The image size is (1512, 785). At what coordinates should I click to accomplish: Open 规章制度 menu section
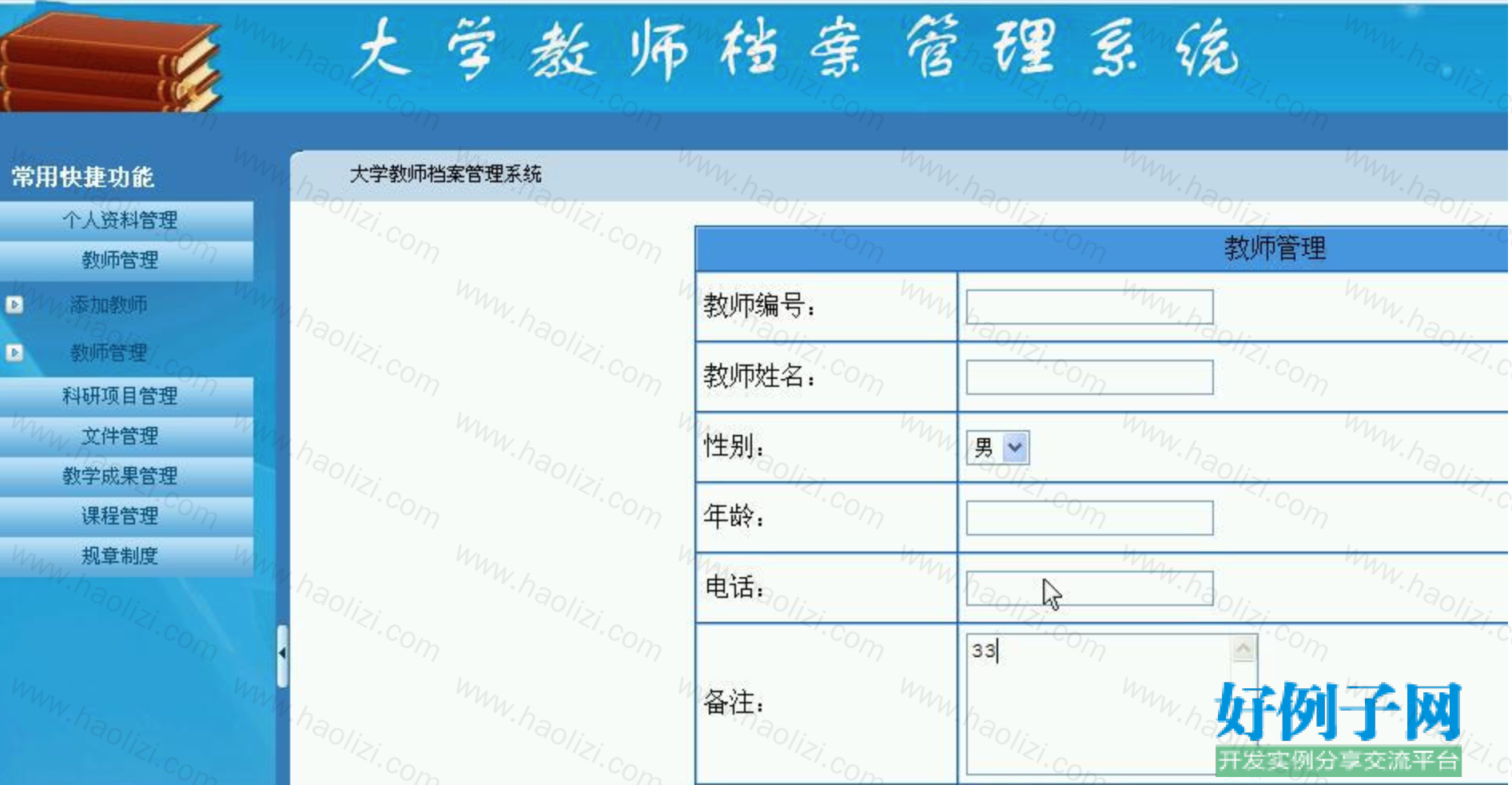pos(126,556)
